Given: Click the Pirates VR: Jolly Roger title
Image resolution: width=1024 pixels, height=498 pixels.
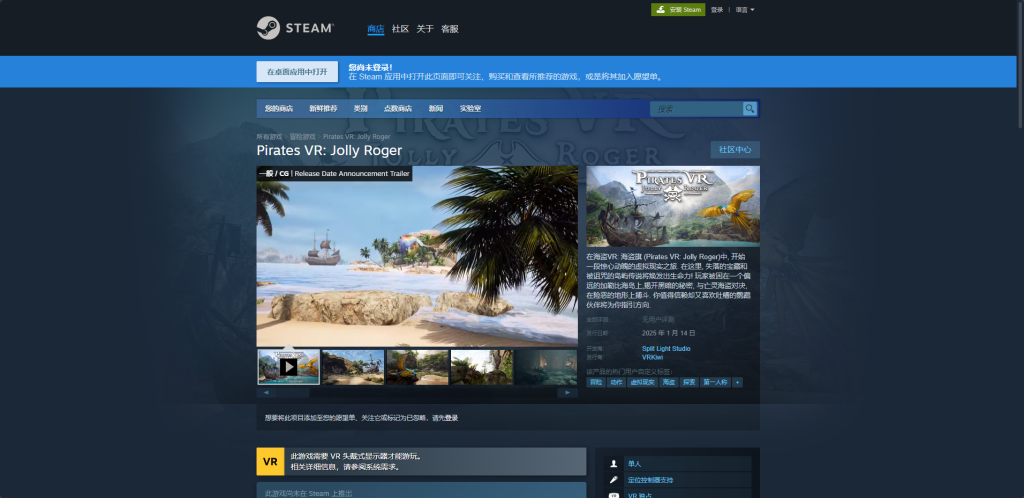Looking at the screenshot, I should tap(329, 151).
